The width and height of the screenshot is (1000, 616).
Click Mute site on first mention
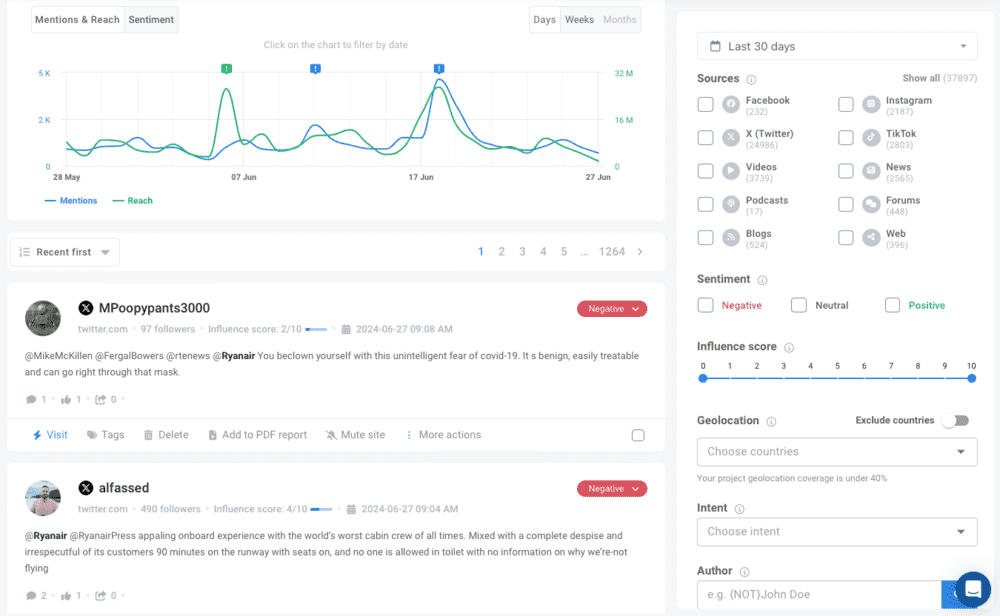pyautogui.click(x=355, y=435)
